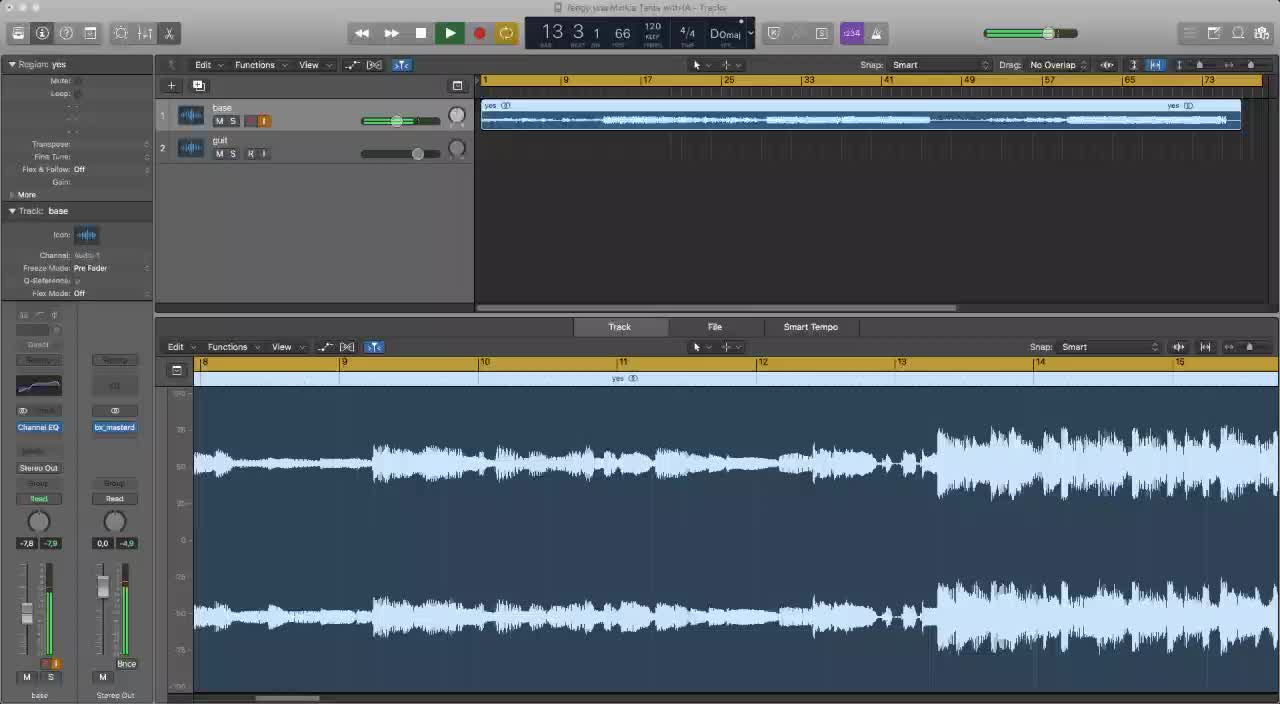1280x704 pixels.
Task: Open the Editors scissors icon
Action: [x=169, y=33]
